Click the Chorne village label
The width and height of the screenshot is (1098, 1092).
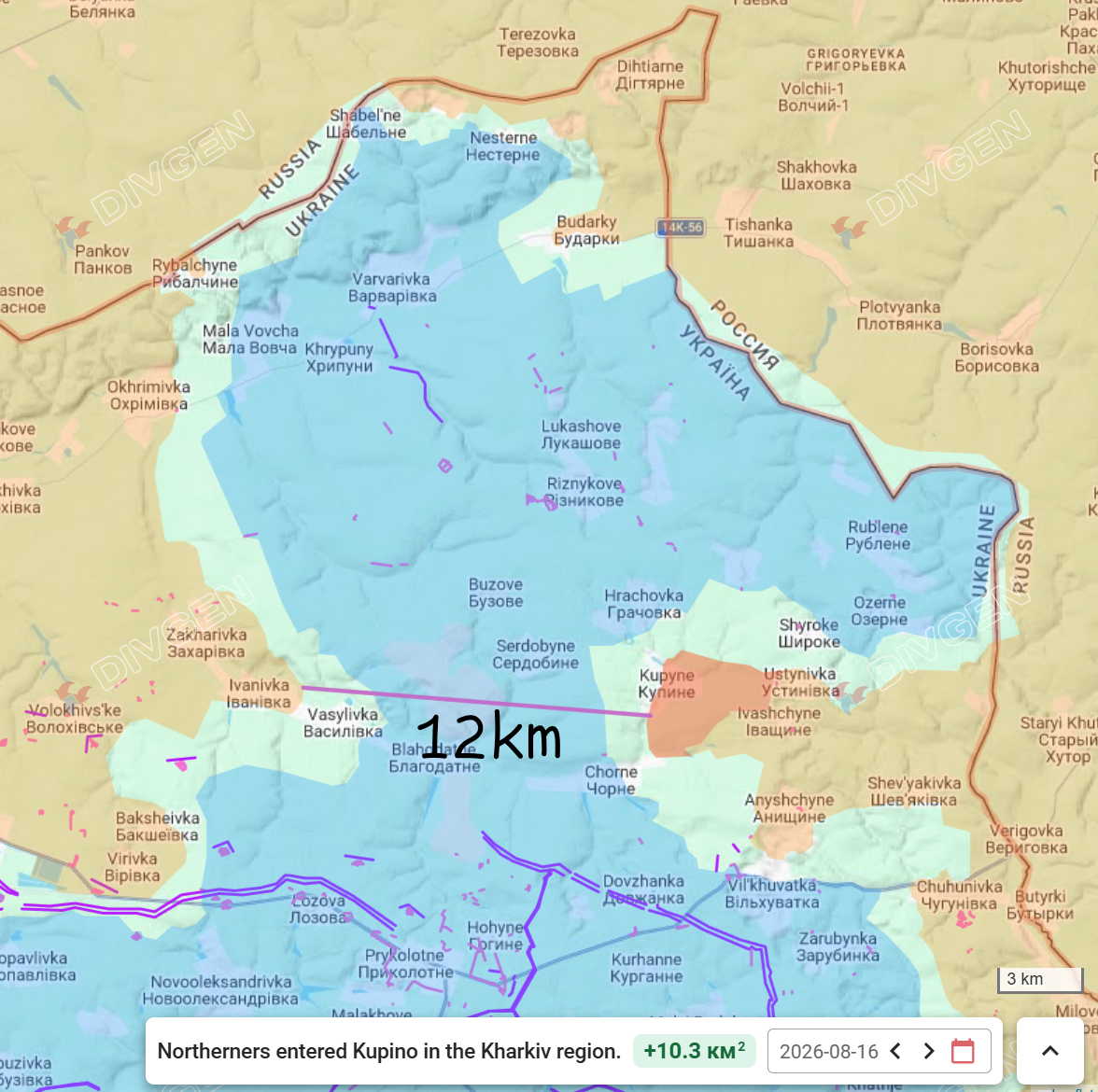(x=611, y=780)
